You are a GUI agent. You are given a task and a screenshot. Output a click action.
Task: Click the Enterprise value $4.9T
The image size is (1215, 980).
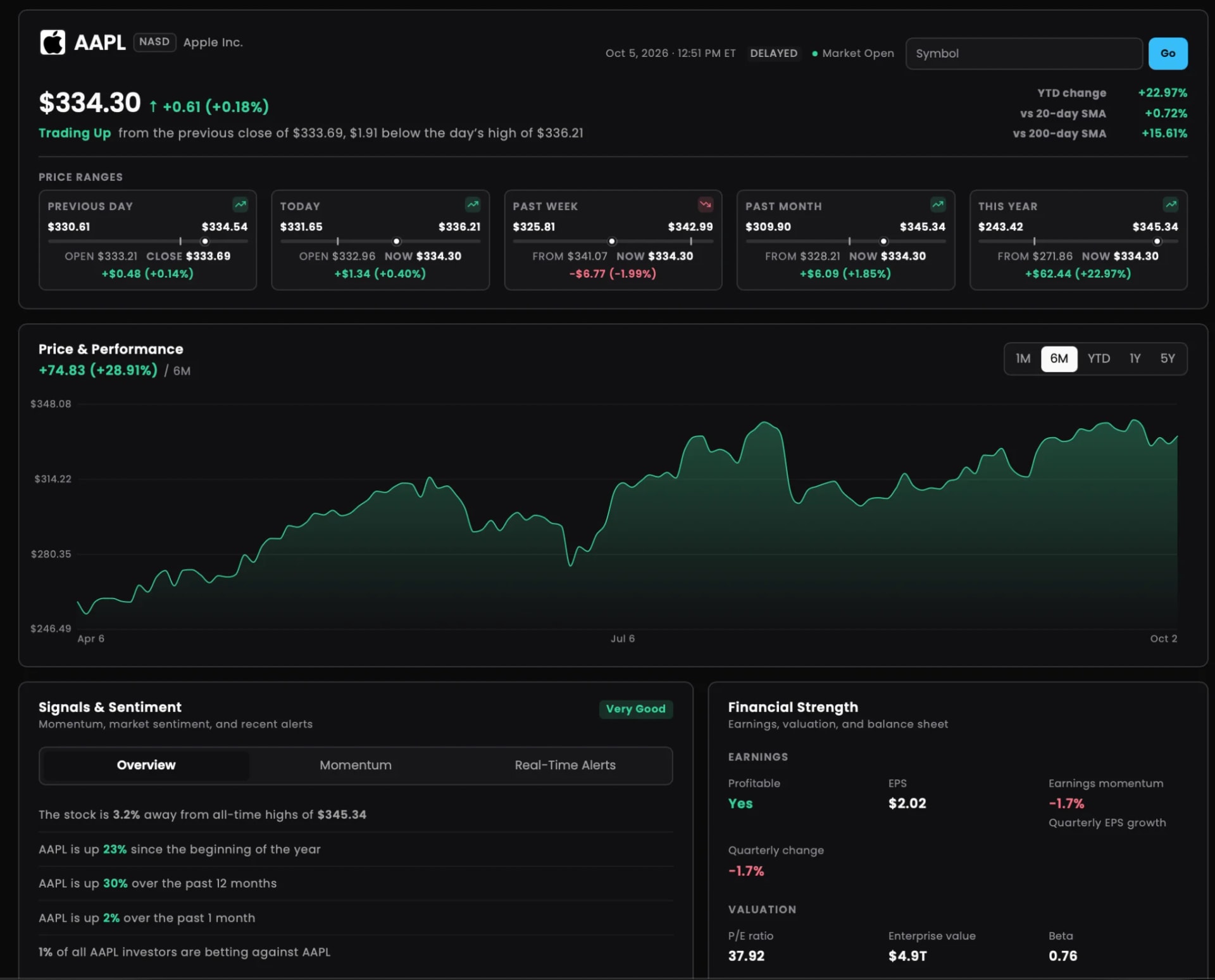[x=907, y=955]
